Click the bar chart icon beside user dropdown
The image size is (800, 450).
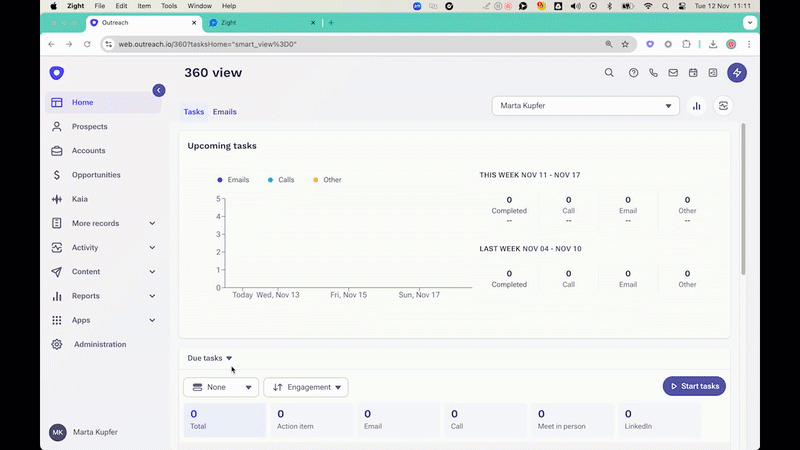697,106
